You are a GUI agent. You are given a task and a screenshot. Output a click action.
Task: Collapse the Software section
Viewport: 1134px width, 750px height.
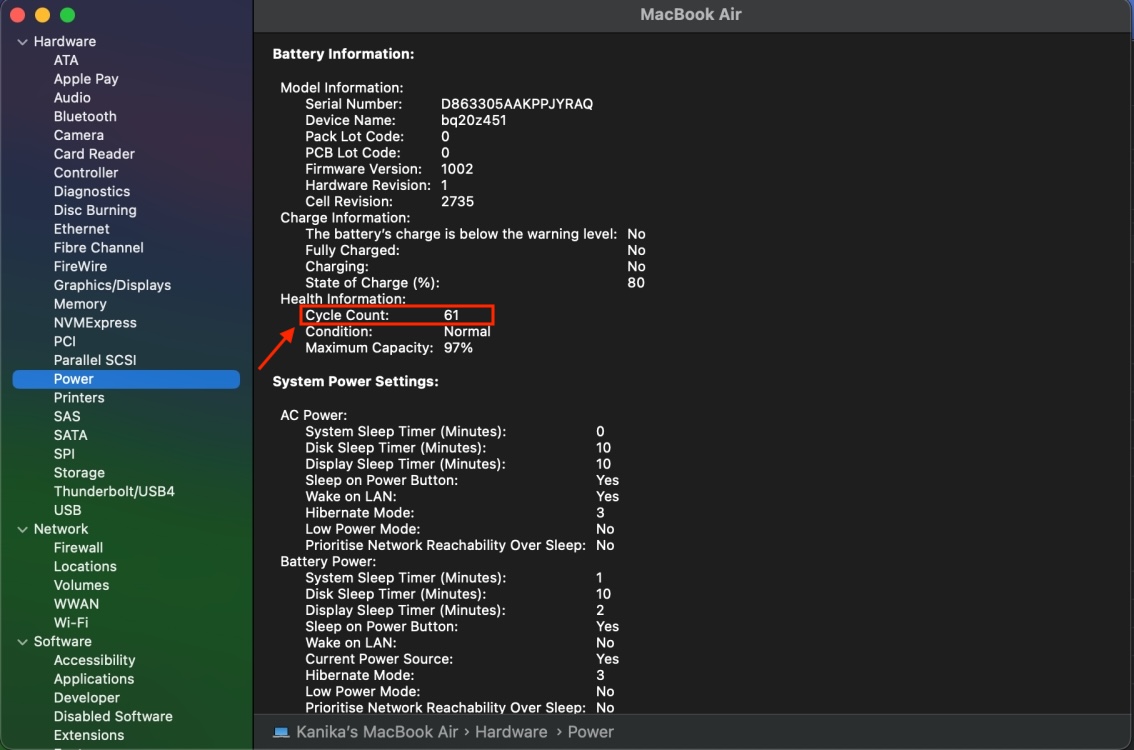(x=22, y=641)
